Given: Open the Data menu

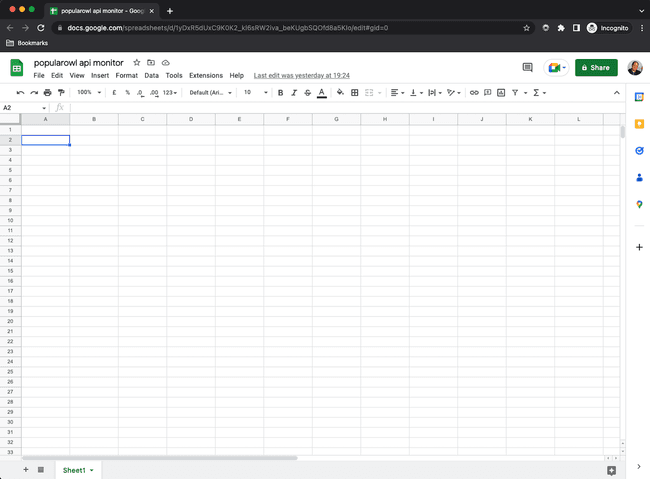Looking at the screenshot, I should pyautogui.click(x=151, y=75).
